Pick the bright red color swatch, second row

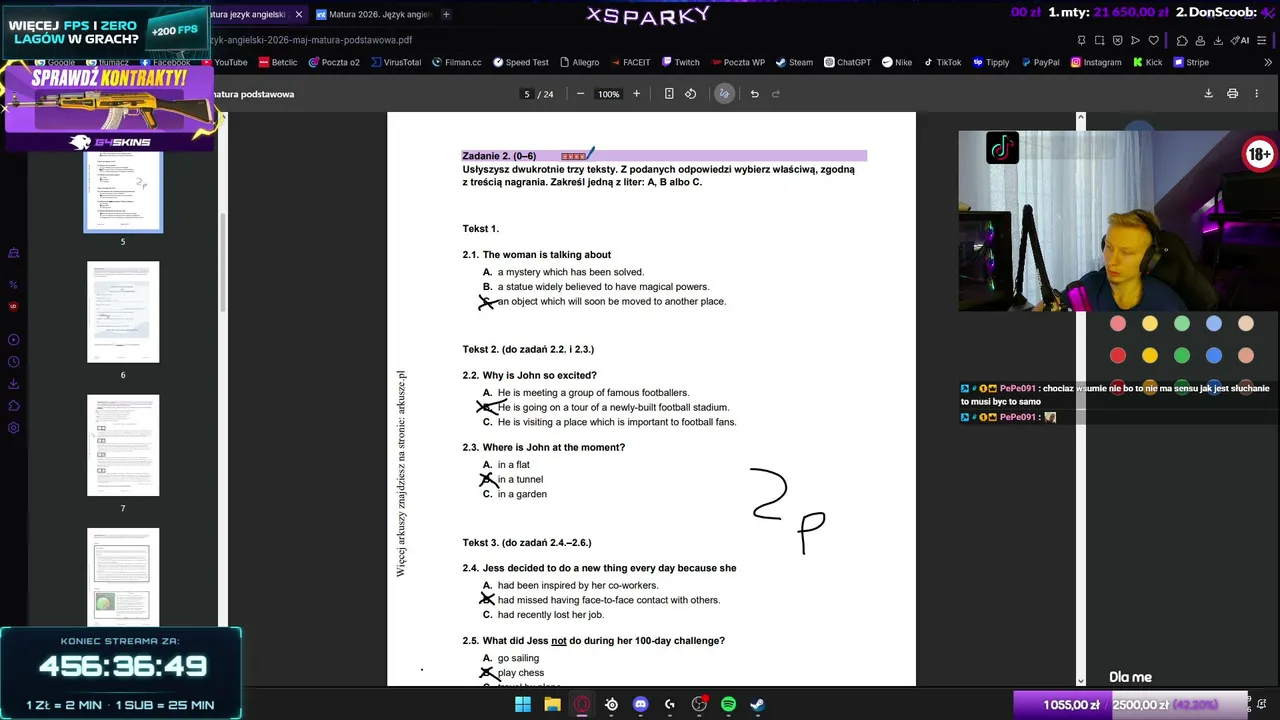(x=1118, y=355)
